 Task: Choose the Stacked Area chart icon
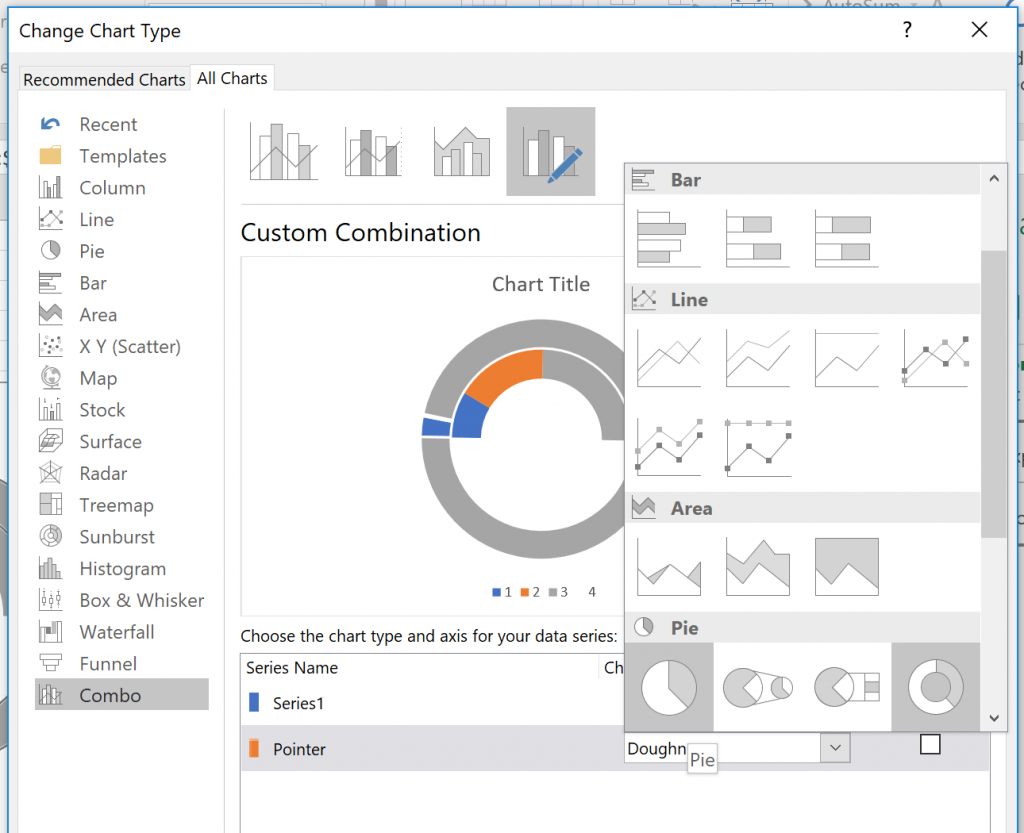[757, 567]
